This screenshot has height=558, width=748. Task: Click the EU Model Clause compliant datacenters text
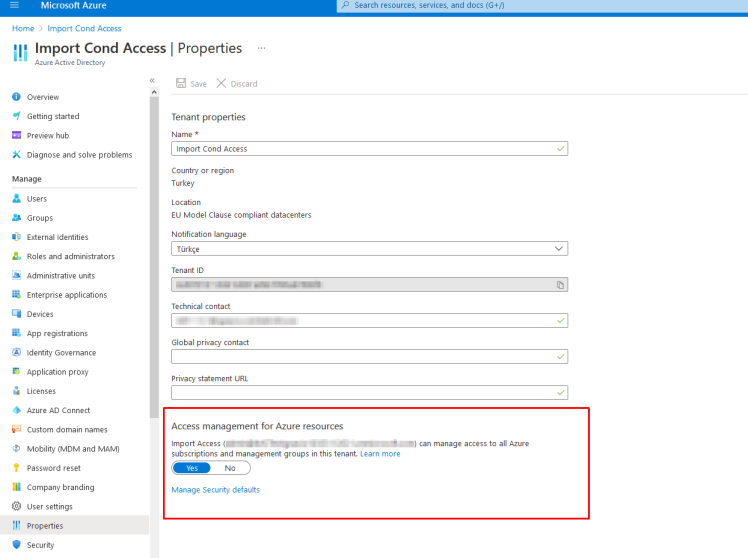pyautogui.click(x=241, y=215)
